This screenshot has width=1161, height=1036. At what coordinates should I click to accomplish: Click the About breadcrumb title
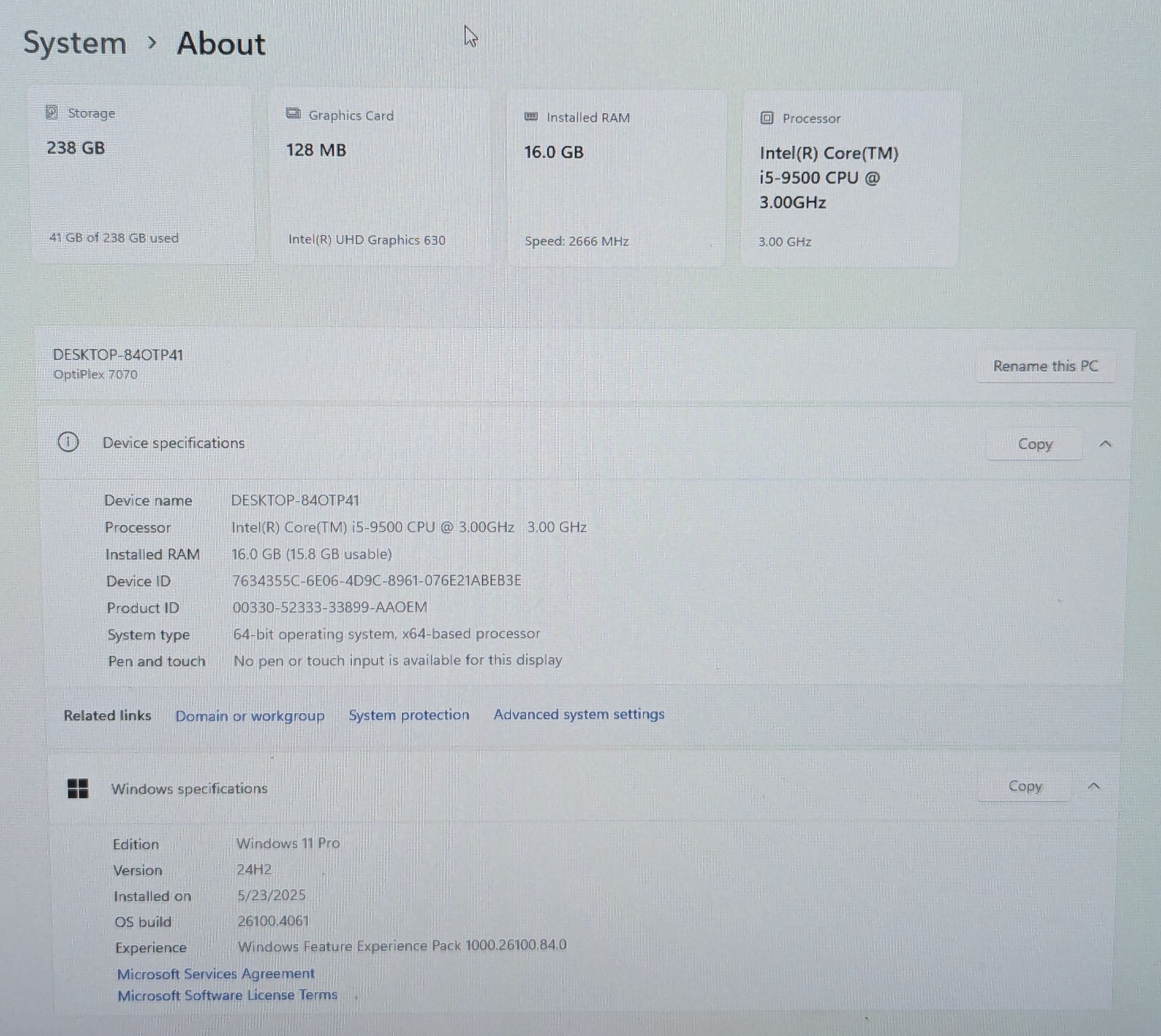pos(221,44)
